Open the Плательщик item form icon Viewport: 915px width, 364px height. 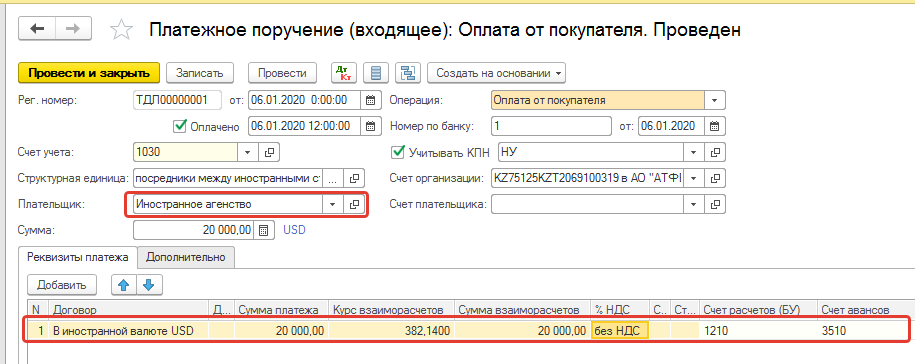[353, 204]
